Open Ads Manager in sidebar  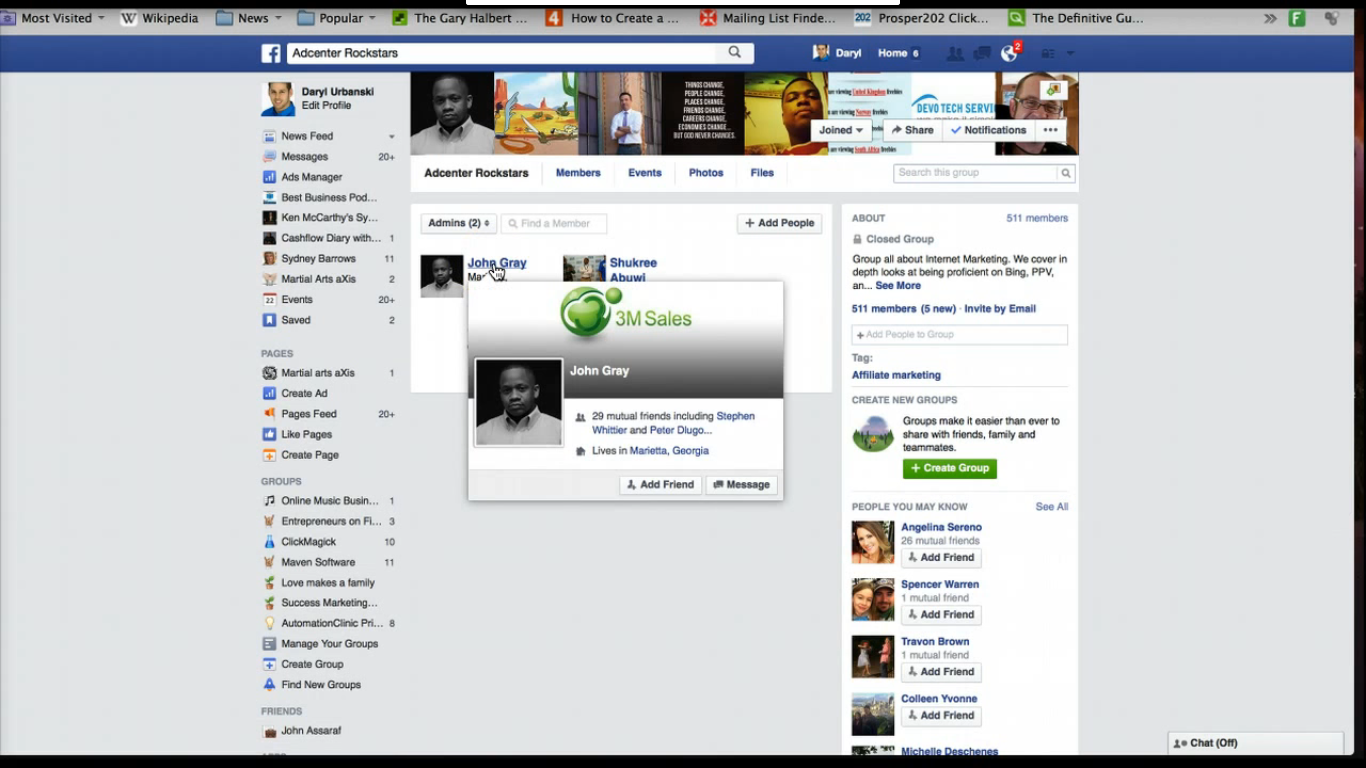pos(311,177)
